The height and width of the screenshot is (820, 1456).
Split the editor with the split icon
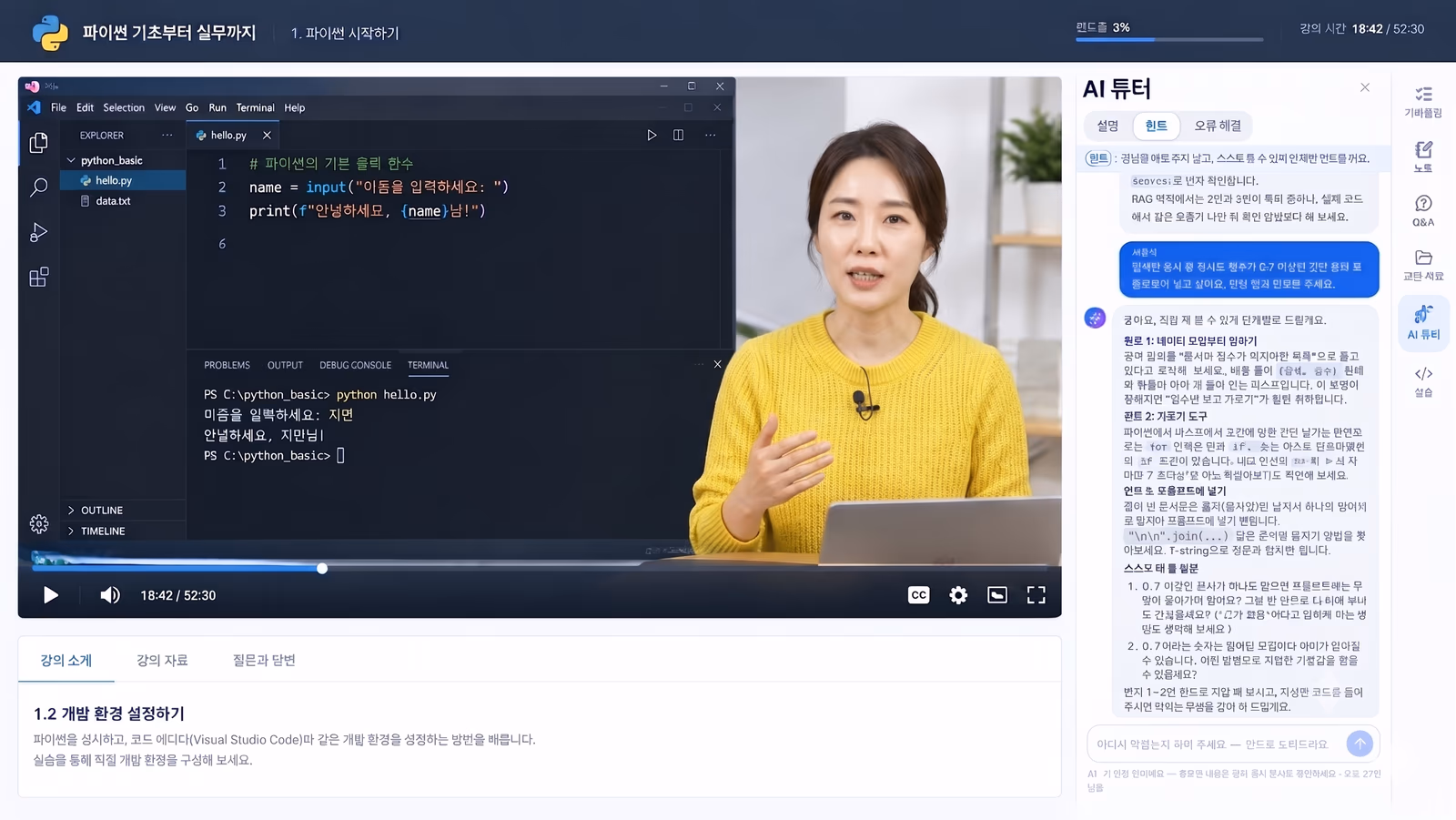[678, 135]
